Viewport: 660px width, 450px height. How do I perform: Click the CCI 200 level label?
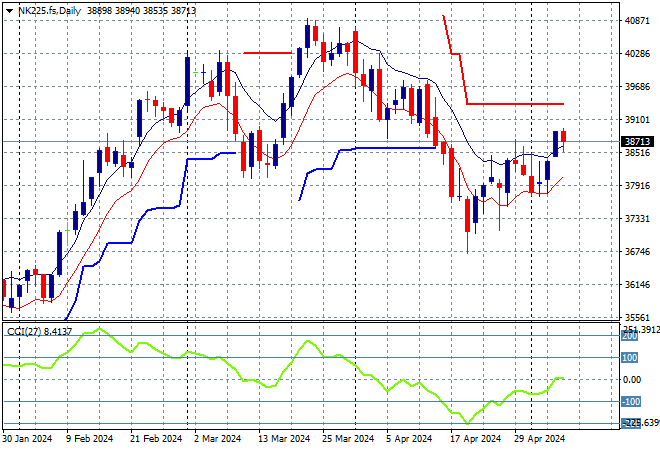[630, 336]
